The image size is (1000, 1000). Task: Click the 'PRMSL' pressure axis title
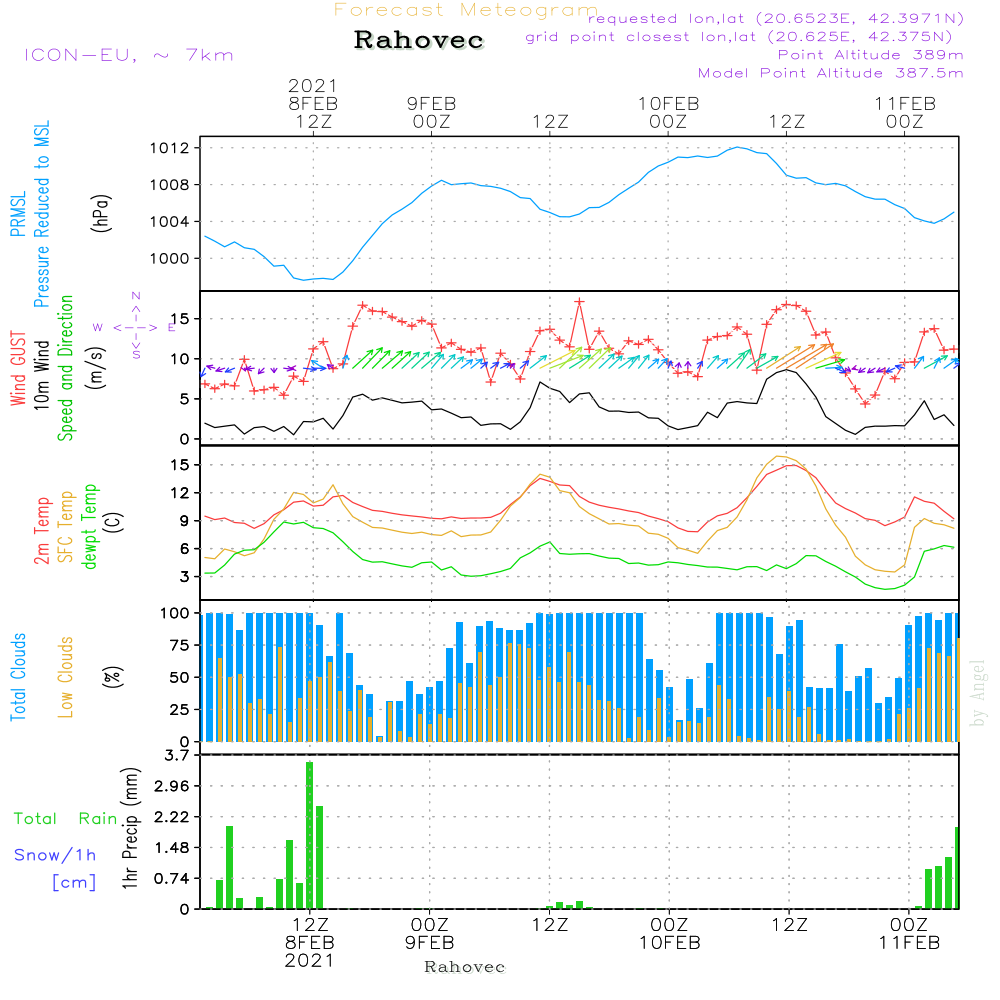click(18, 214)
